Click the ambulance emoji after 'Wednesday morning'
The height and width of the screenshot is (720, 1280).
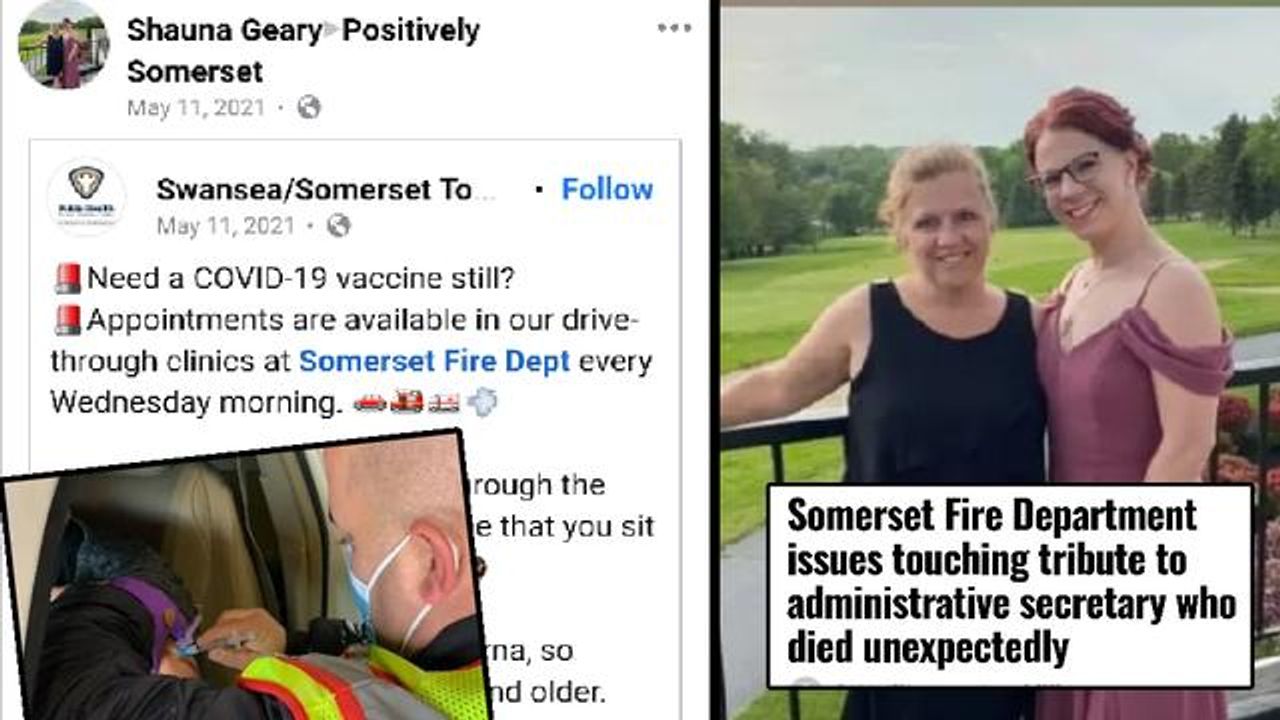[444, 402]
